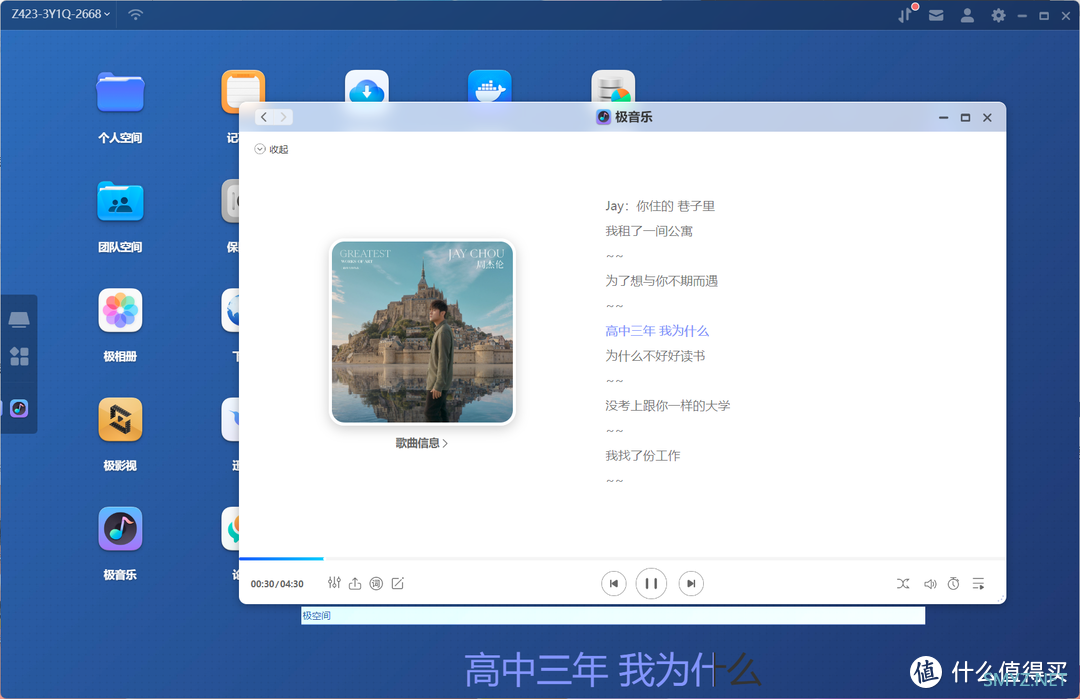Go forward in 极音乐 window
This screenshot has height=699, width=1080.
(283, 117)
